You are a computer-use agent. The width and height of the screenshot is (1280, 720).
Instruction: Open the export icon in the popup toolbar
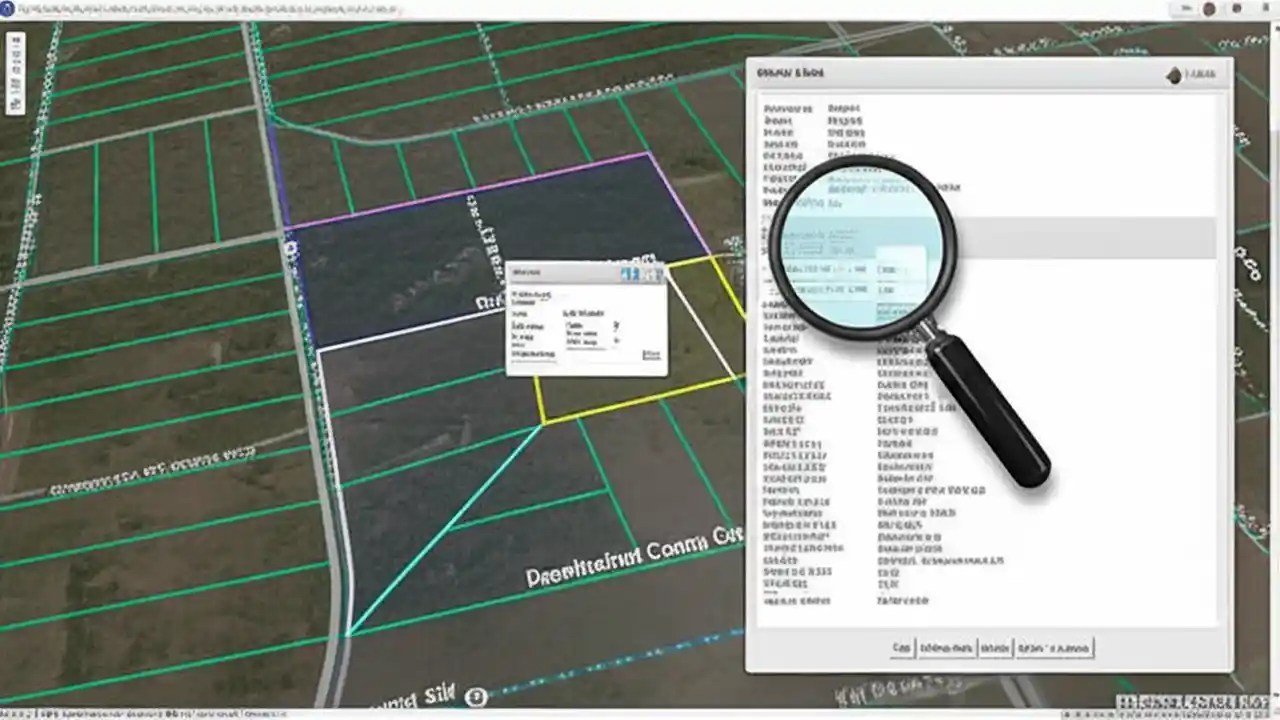pyautogui.click(x=660, y=273)
